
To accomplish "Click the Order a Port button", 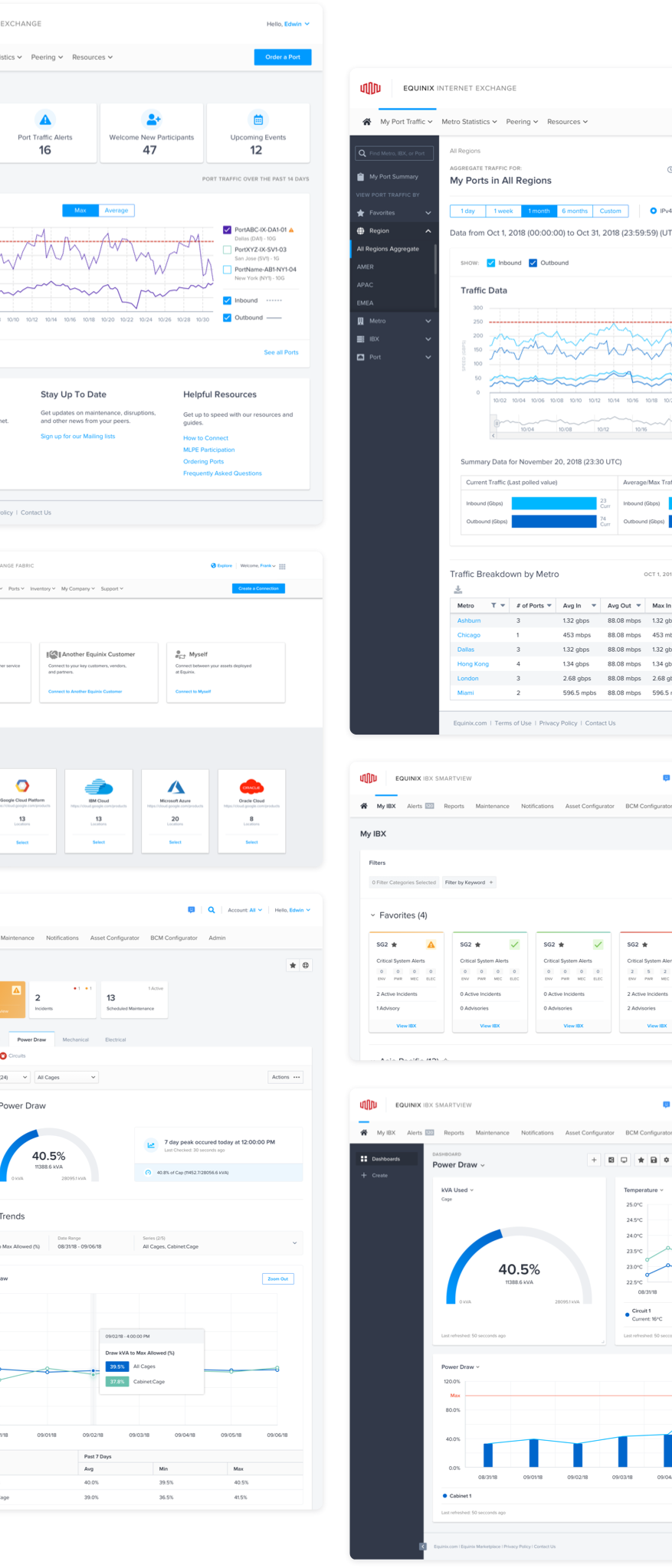I will pyautogui.click(x=283, y=57).
